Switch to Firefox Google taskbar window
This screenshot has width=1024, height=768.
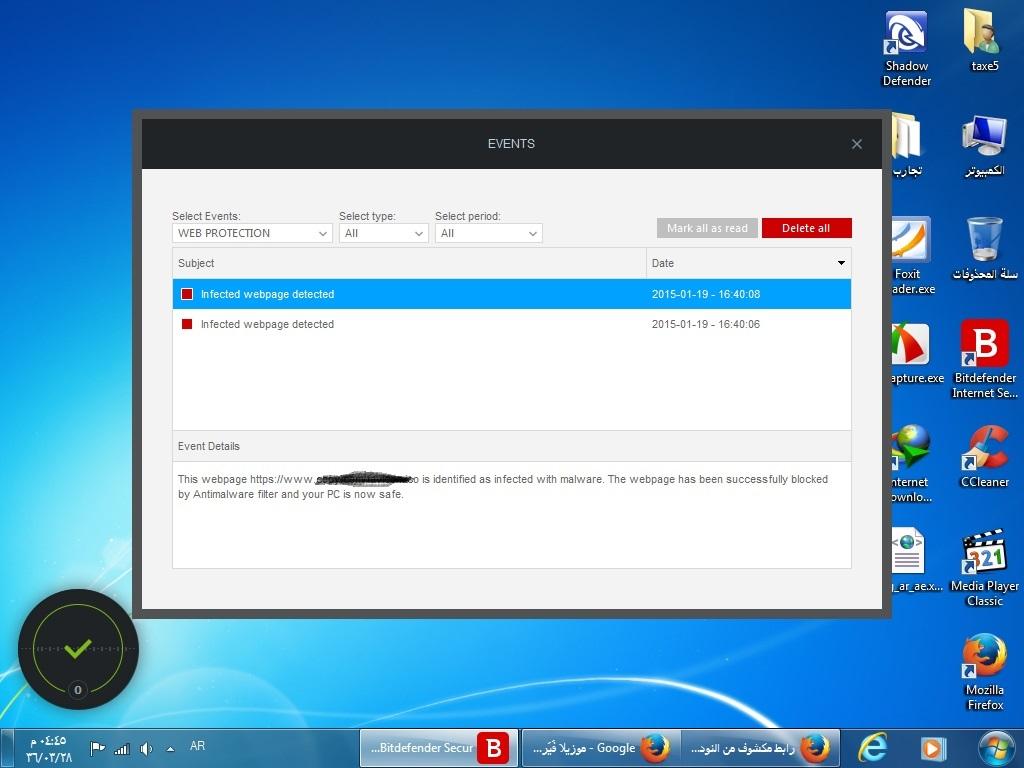600,748
